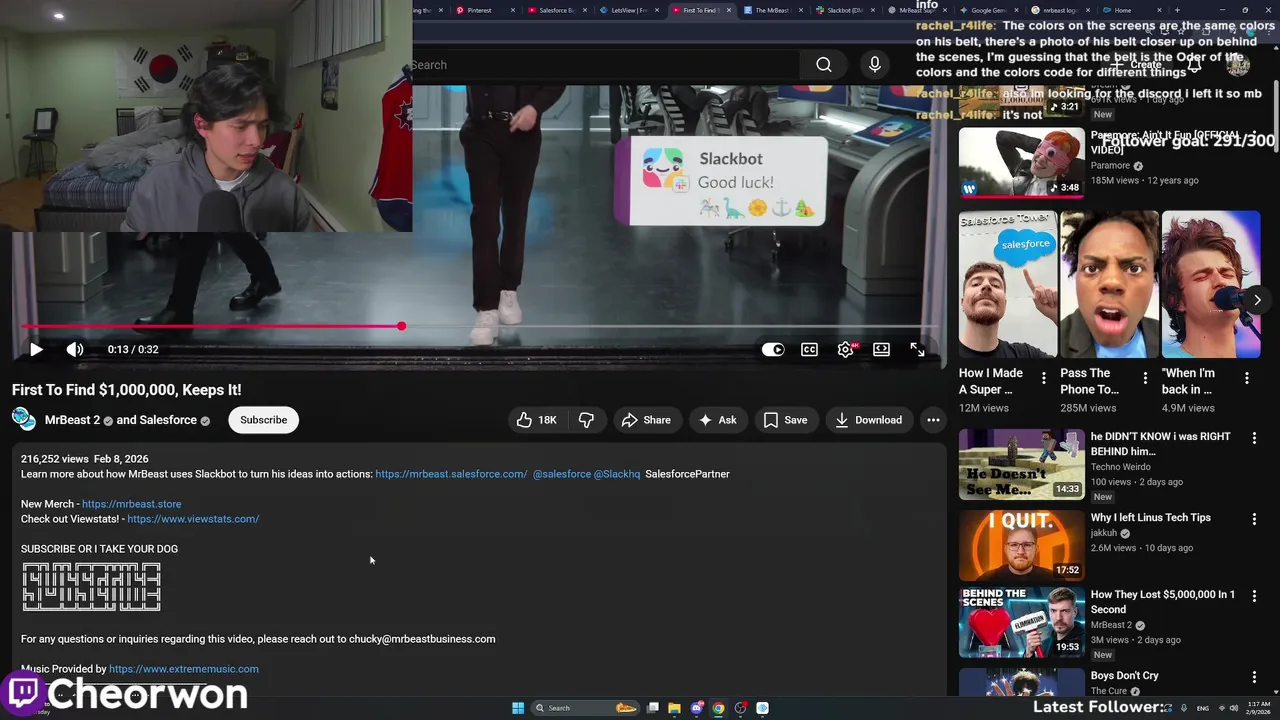Turn on closed captions
Screen dimensions: 1280x720
click(x=809, y=349)
